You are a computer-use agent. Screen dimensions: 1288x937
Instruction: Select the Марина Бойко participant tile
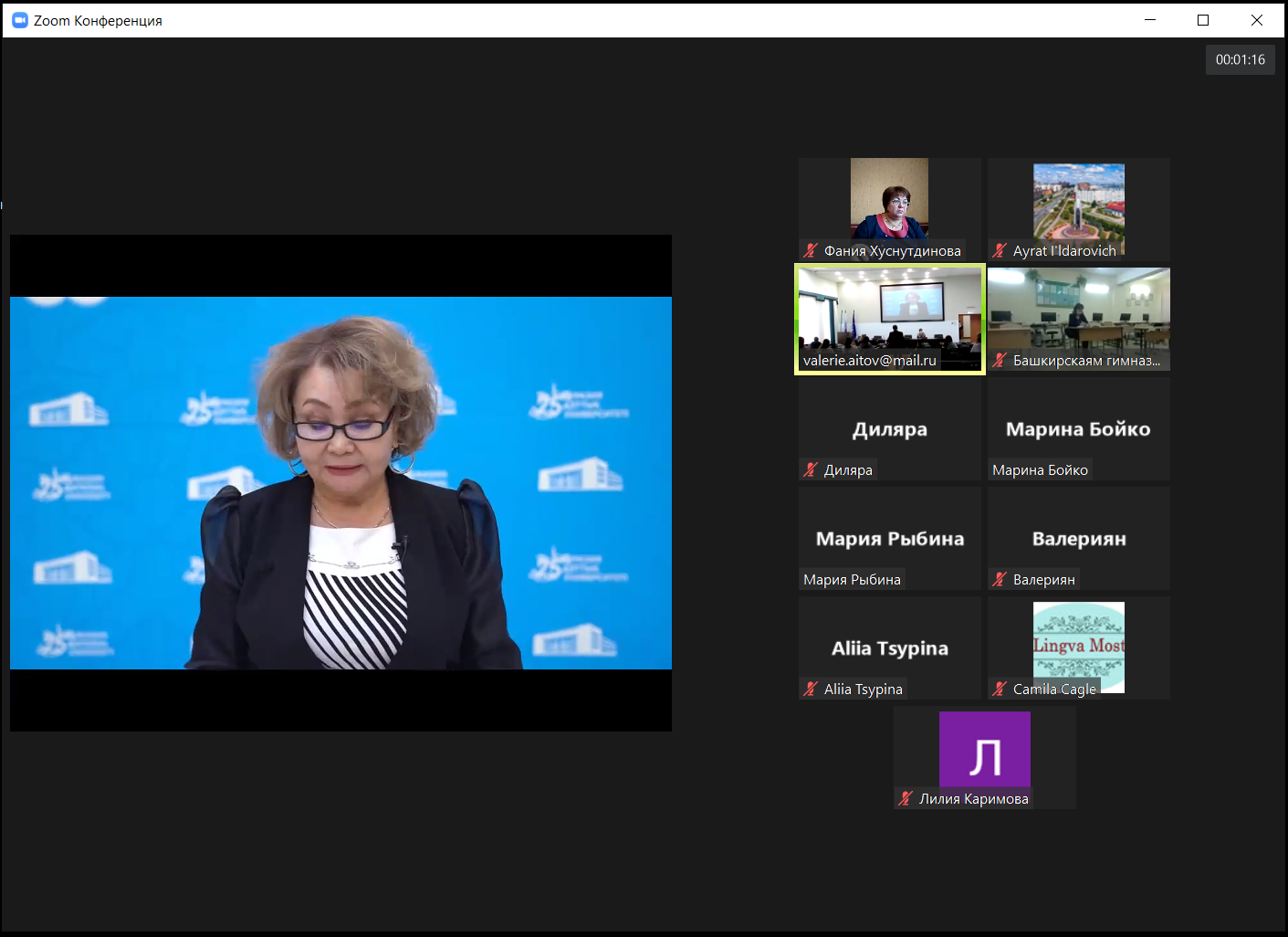coord(1078,428)
